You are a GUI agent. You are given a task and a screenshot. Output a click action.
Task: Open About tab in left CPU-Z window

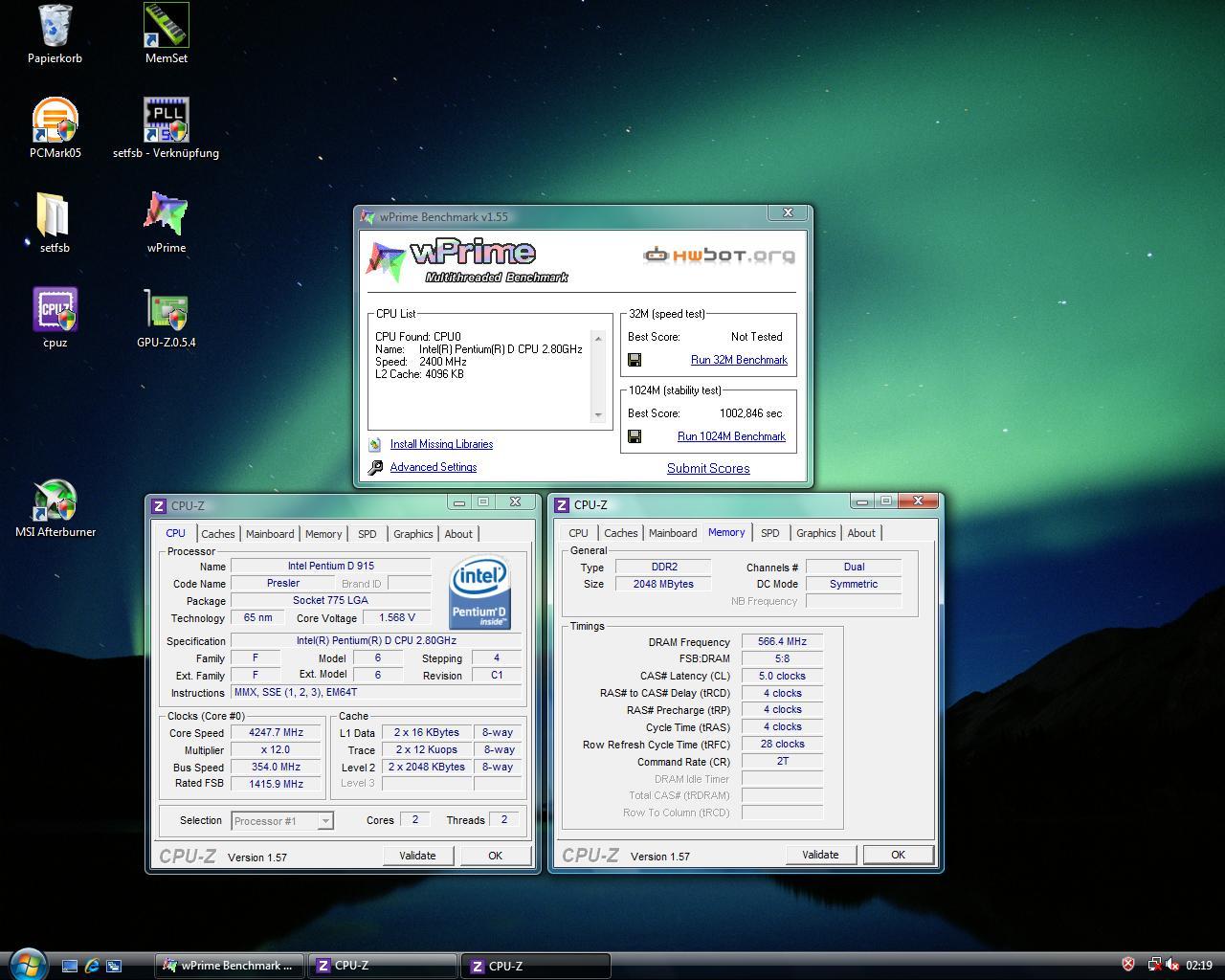(458, 534)
